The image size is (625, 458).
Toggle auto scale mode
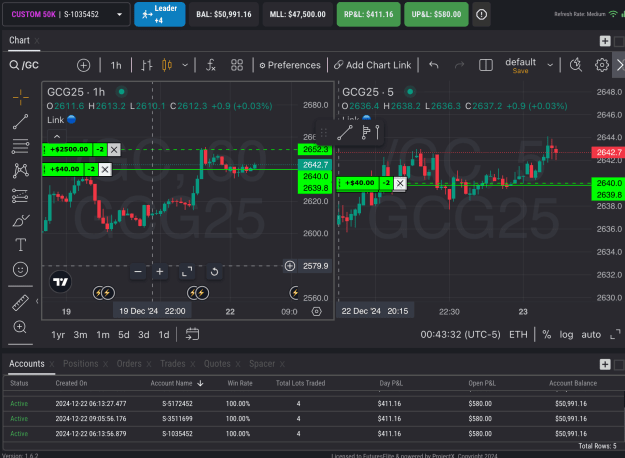point(591,334)
